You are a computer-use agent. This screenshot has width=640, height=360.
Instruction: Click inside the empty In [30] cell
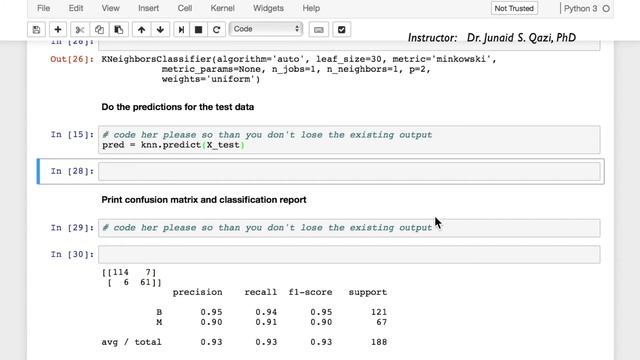tap(349, 254)
